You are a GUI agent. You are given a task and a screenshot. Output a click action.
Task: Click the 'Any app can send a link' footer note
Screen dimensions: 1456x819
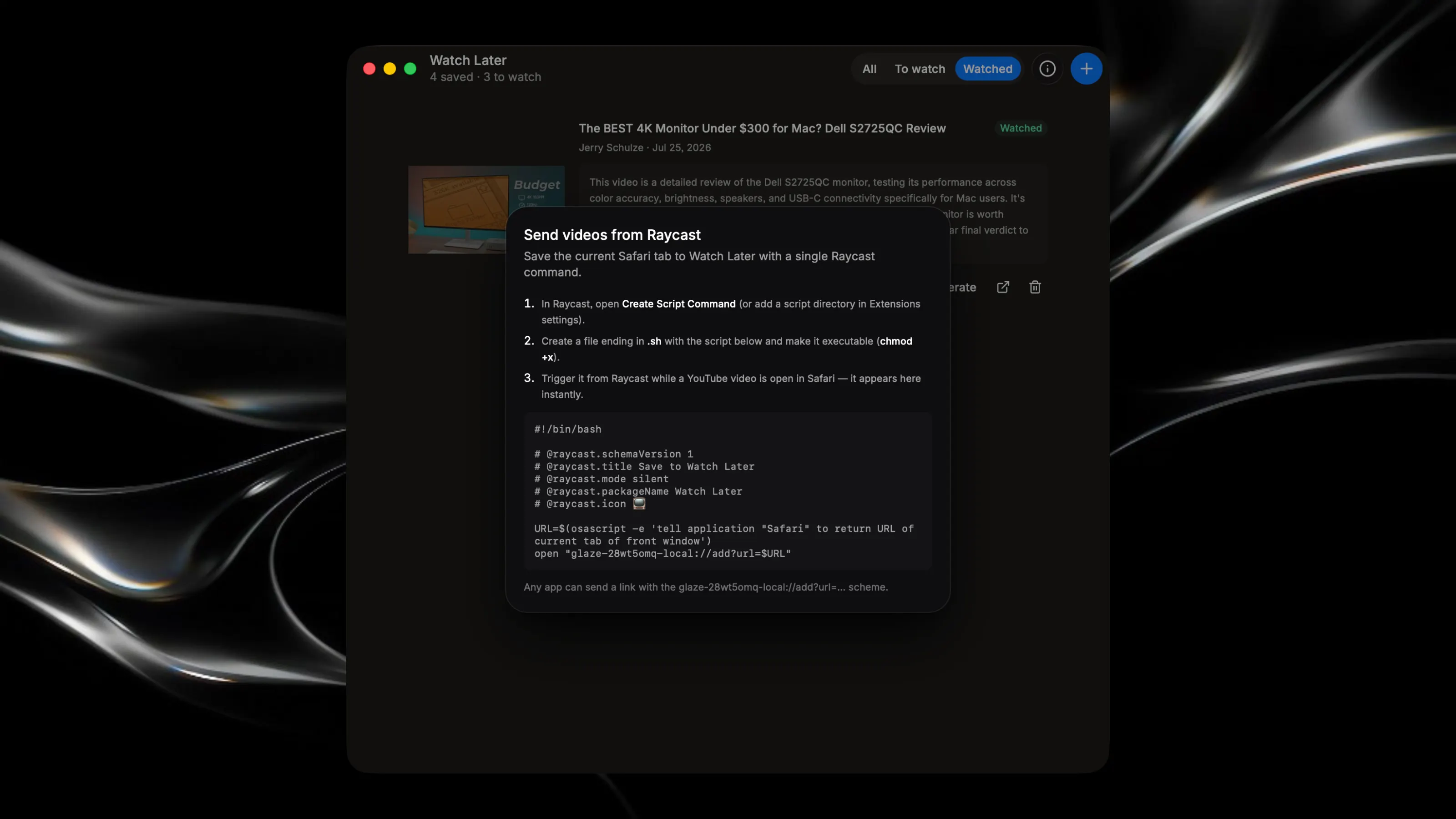tap(705, 587)
